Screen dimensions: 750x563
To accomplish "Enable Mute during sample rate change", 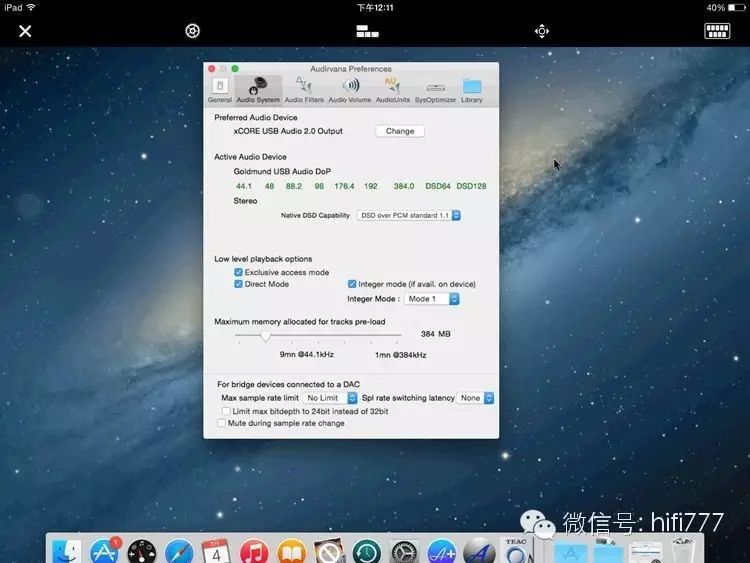I will point(221,423).
